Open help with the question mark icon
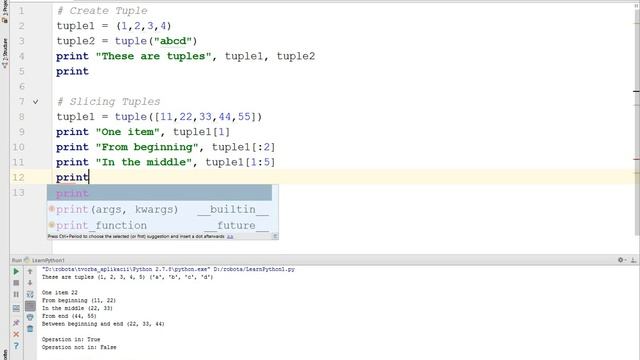The width and height of the screenshot is (640, 360). (16, 346)
